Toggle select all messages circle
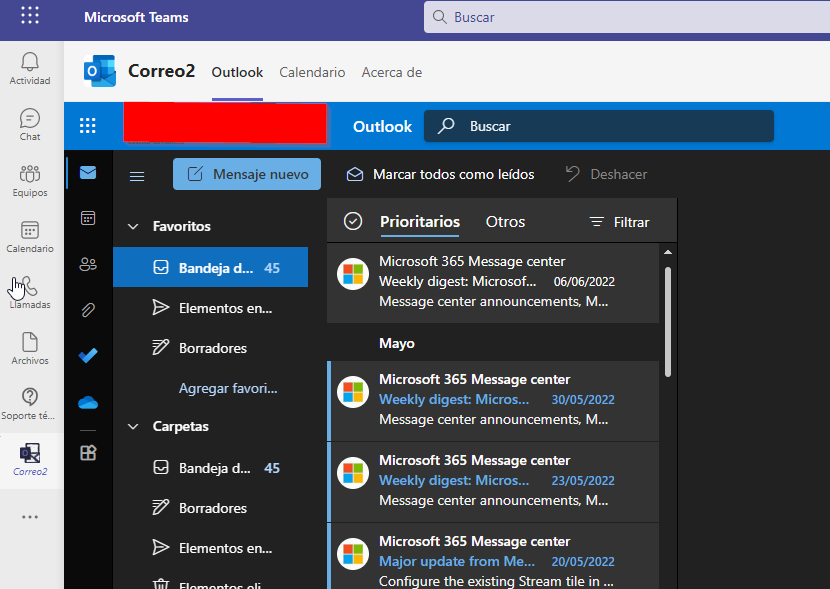 pyautogui.click(x=353, y=221)
